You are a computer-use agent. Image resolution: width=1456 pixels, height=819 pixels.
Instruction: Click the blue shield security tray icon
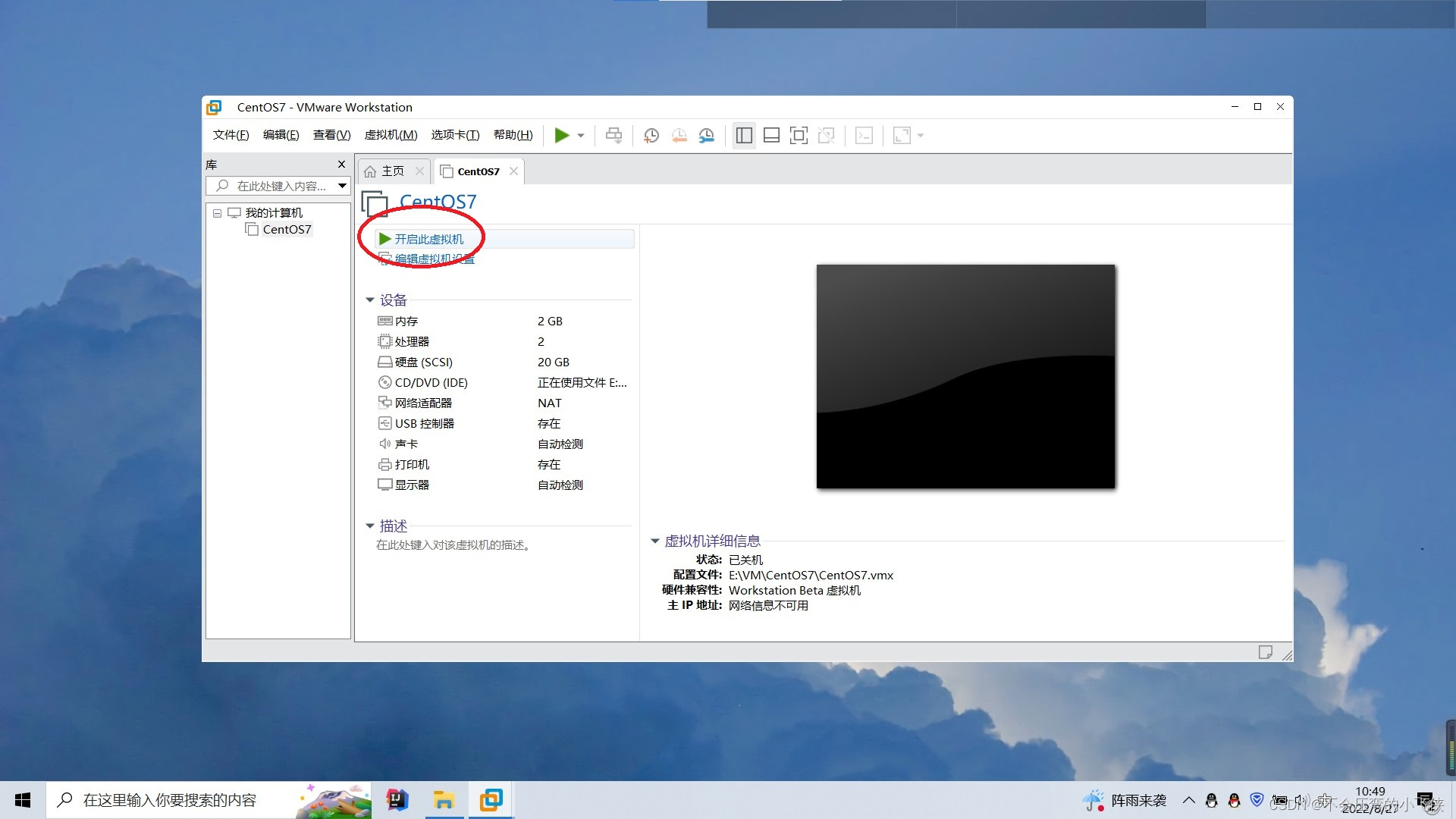(x=1257, y=799)
